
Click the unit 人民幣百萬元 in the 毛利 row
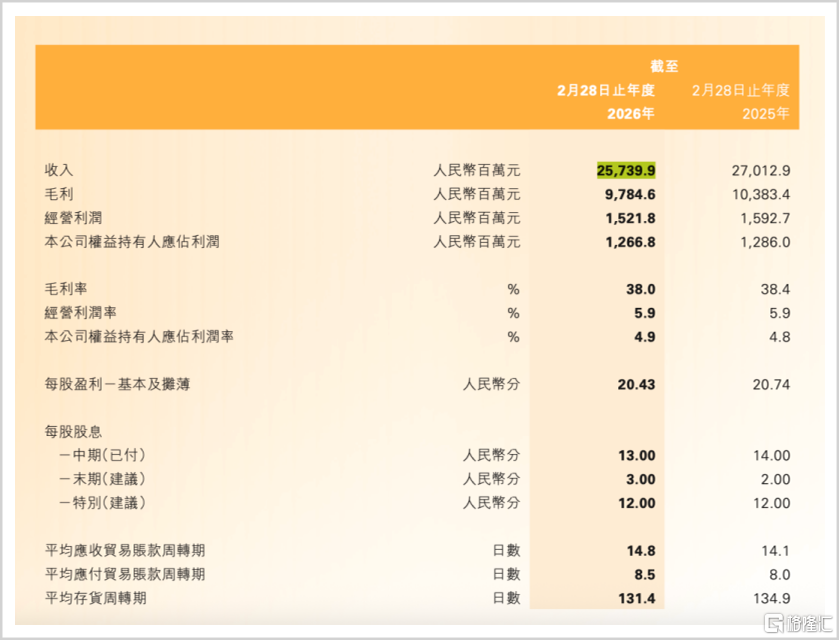tap(477, 194)
